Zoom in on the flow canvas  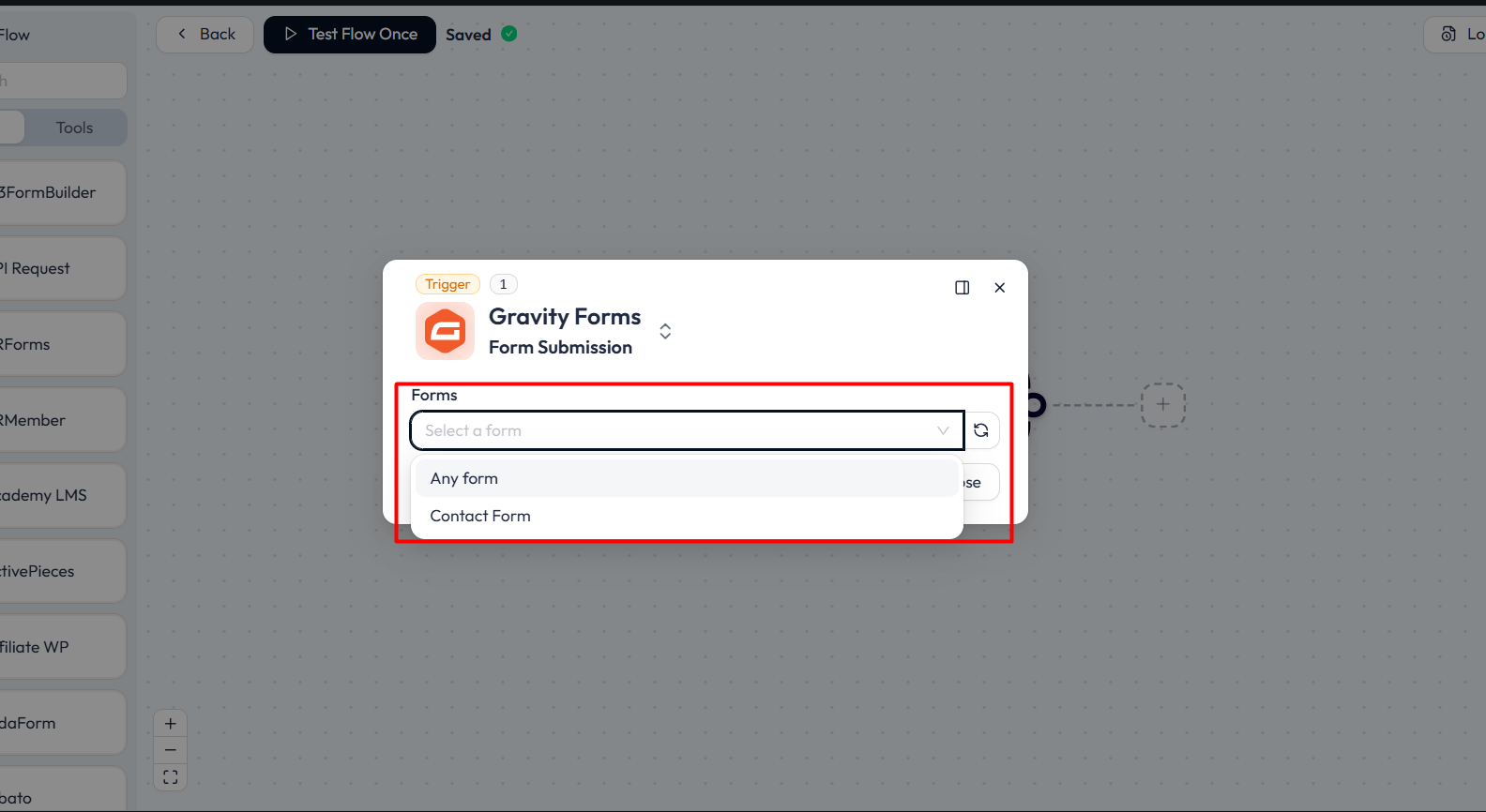(171, 724)
